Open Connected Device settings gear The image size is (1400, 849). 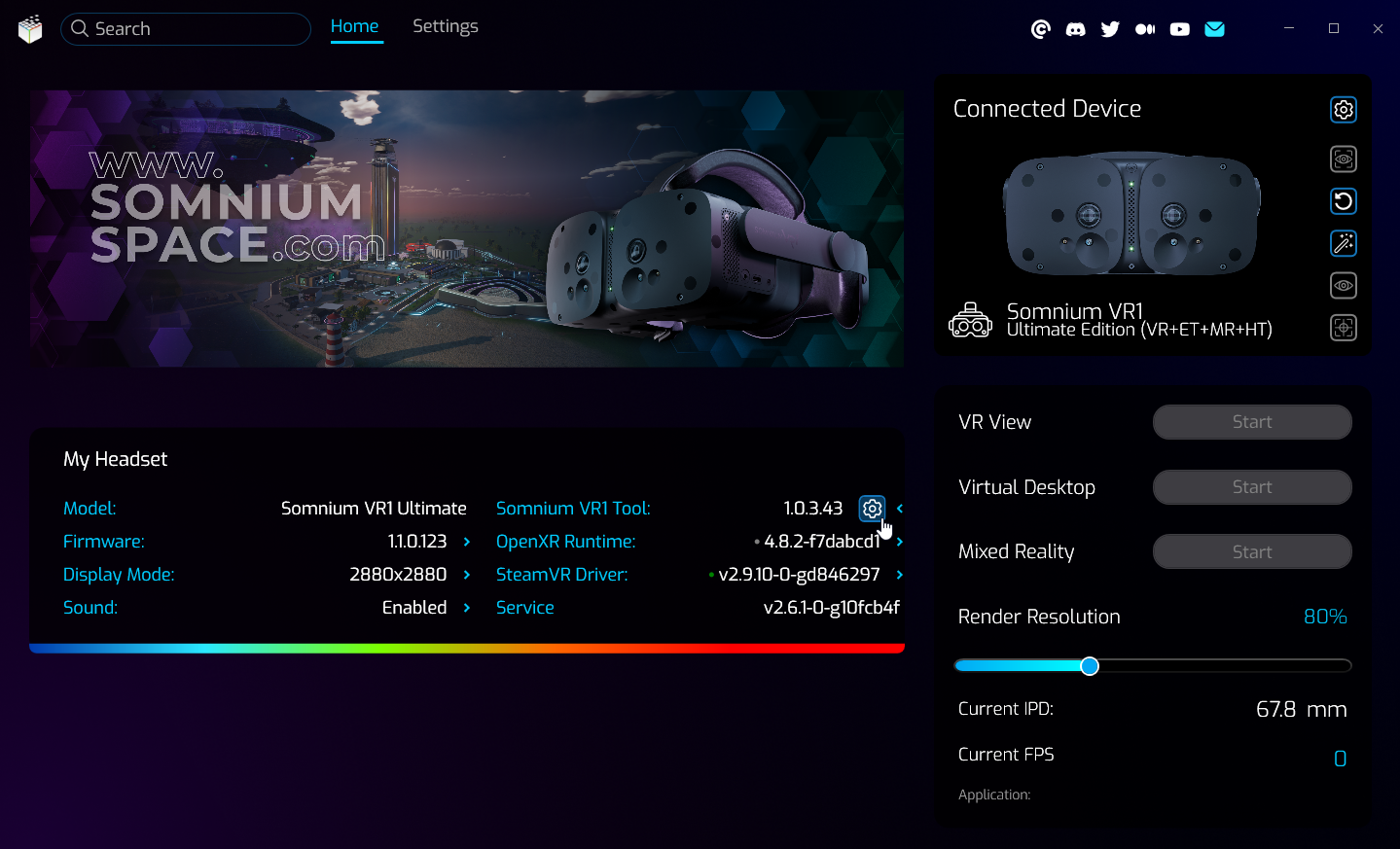(x=1344, y=110)
